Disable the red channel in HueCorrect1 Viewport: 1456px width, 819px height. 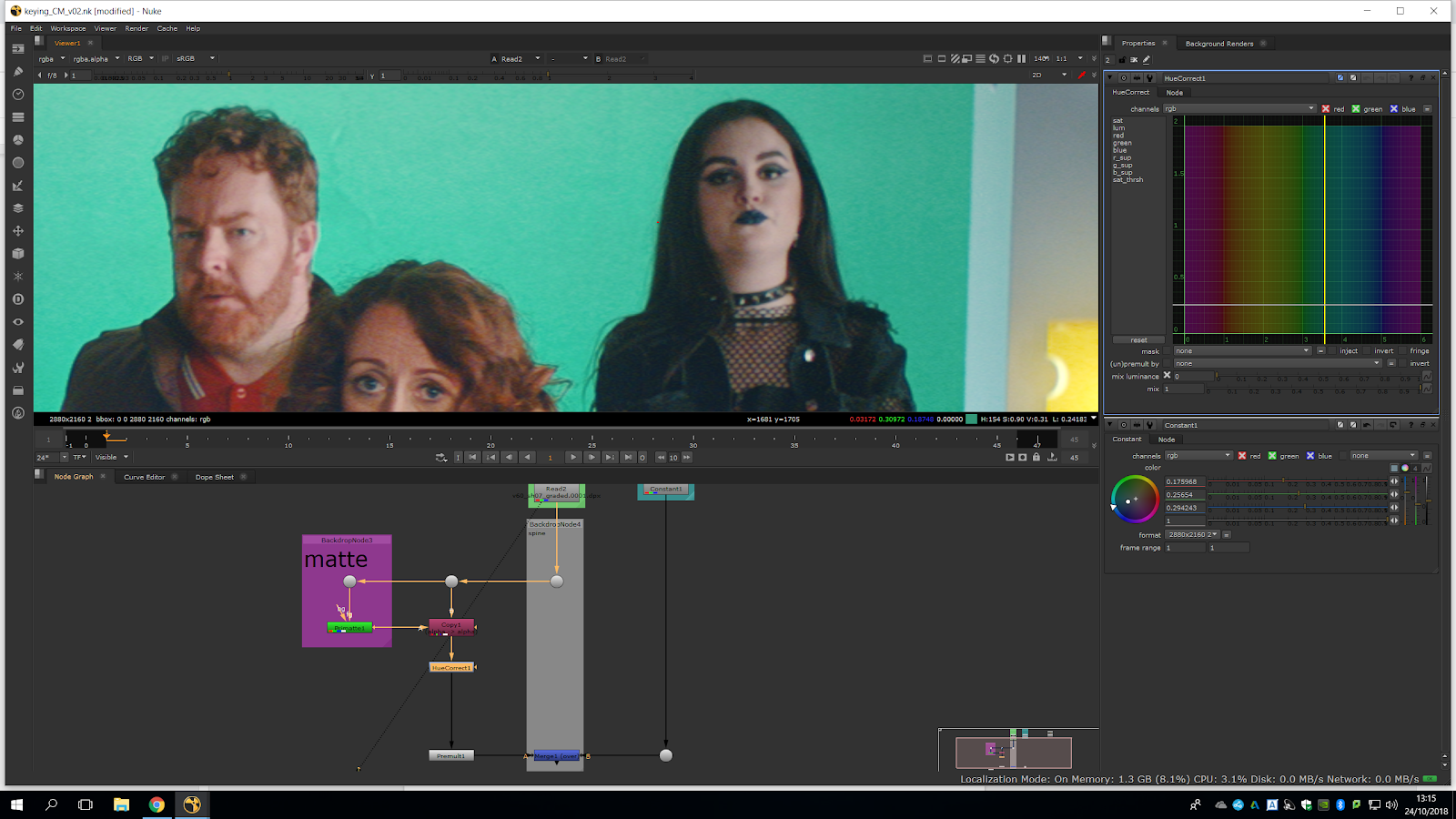pos(1326,109)
